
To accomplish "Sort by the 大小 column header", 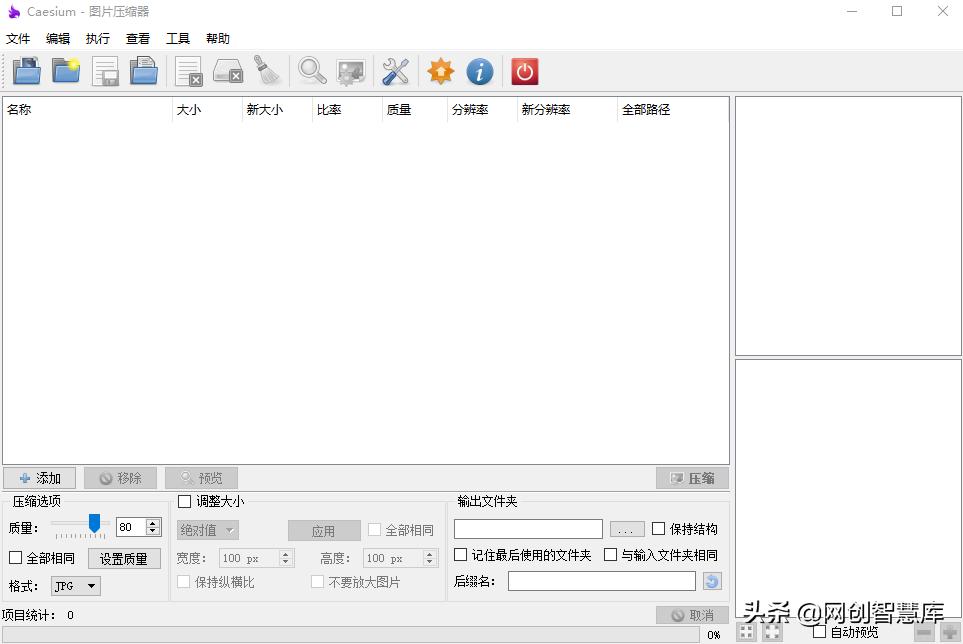I will pyautogui.click(x=208, y=110).
